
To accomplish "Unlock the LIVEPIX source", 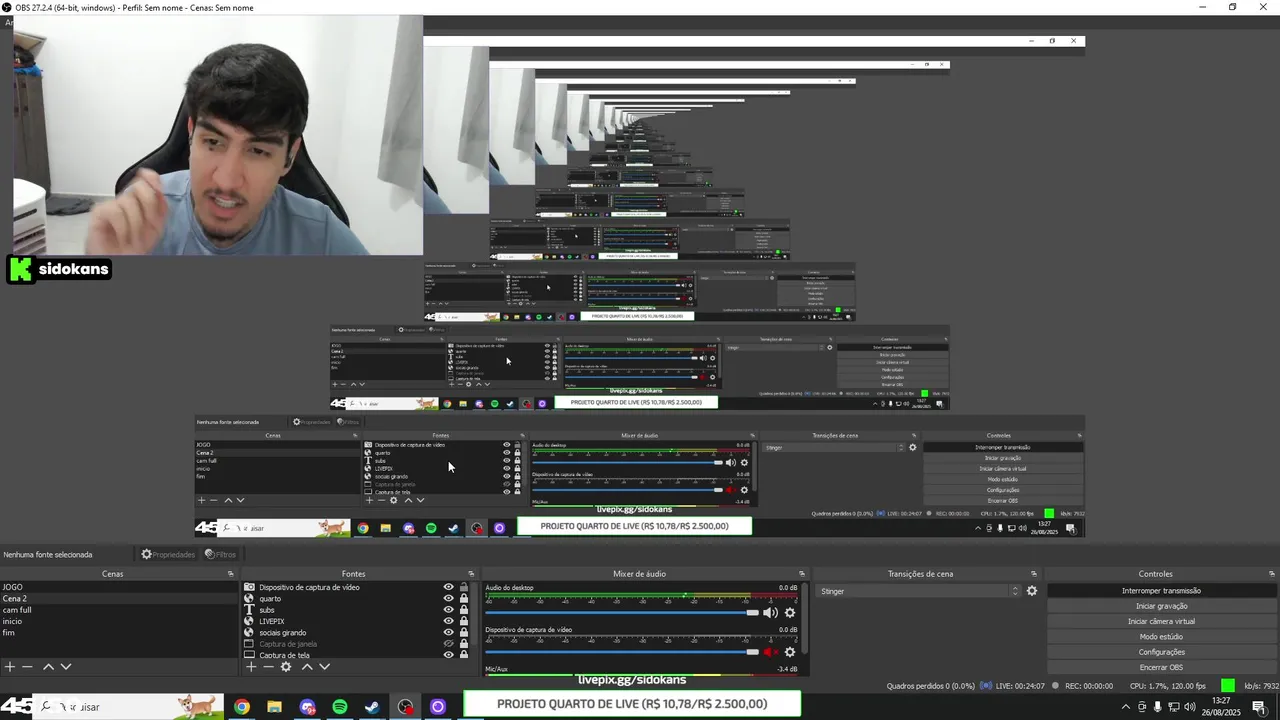I will (463, 621).
